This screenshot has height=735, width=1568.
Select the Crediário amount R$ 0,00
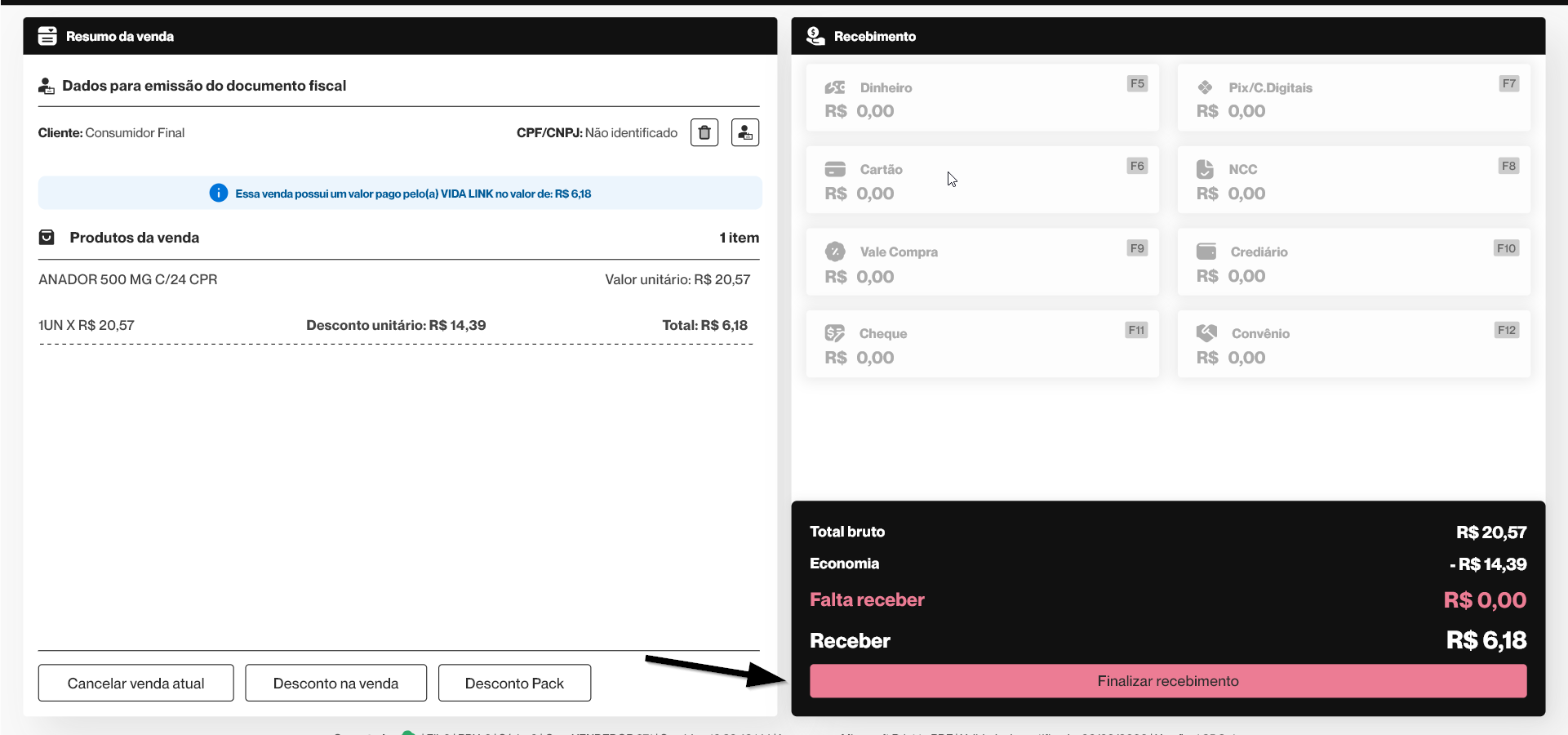pos(1231,276)
